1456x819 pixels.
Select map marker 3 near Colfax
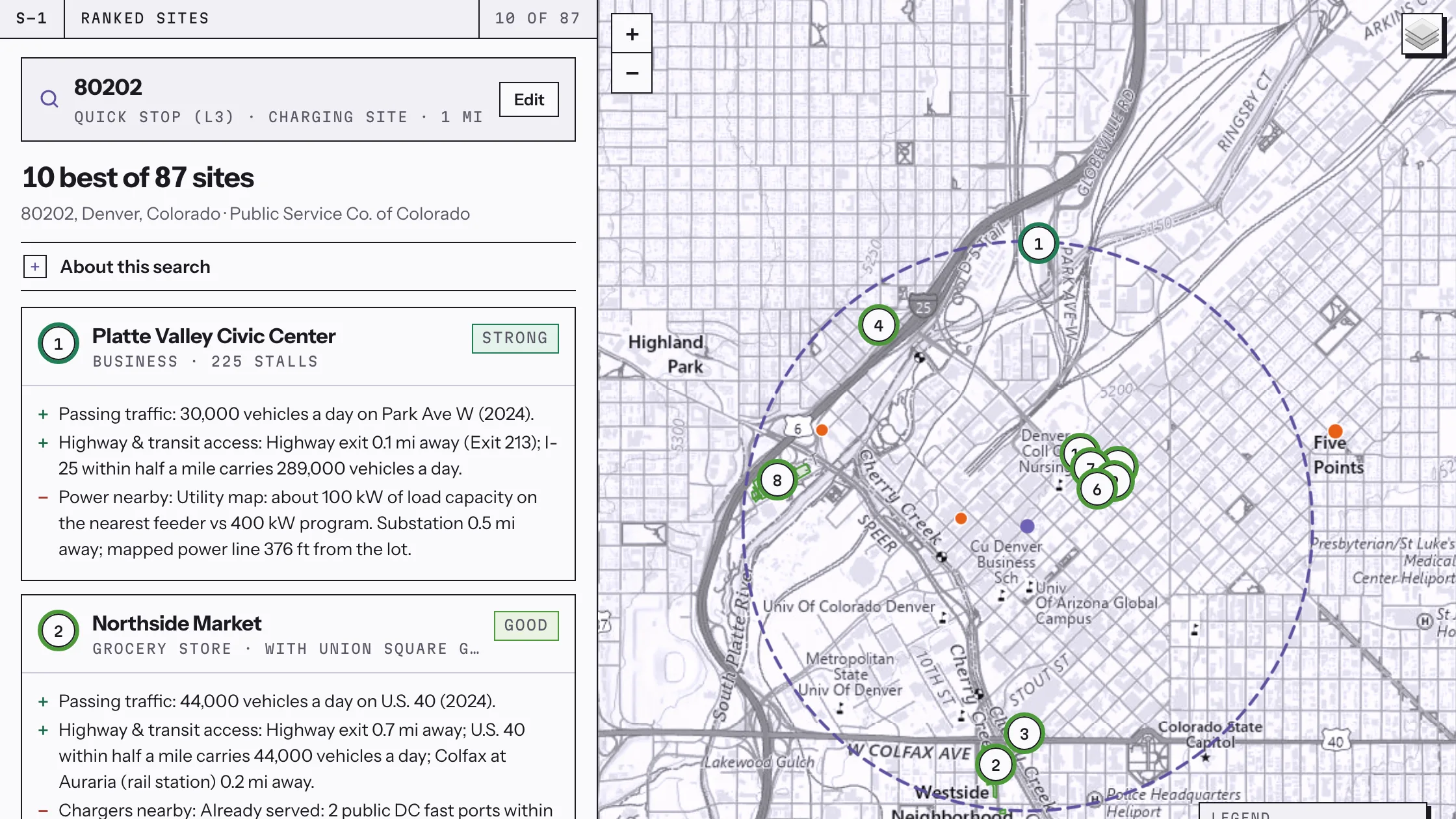(1024, 734)
